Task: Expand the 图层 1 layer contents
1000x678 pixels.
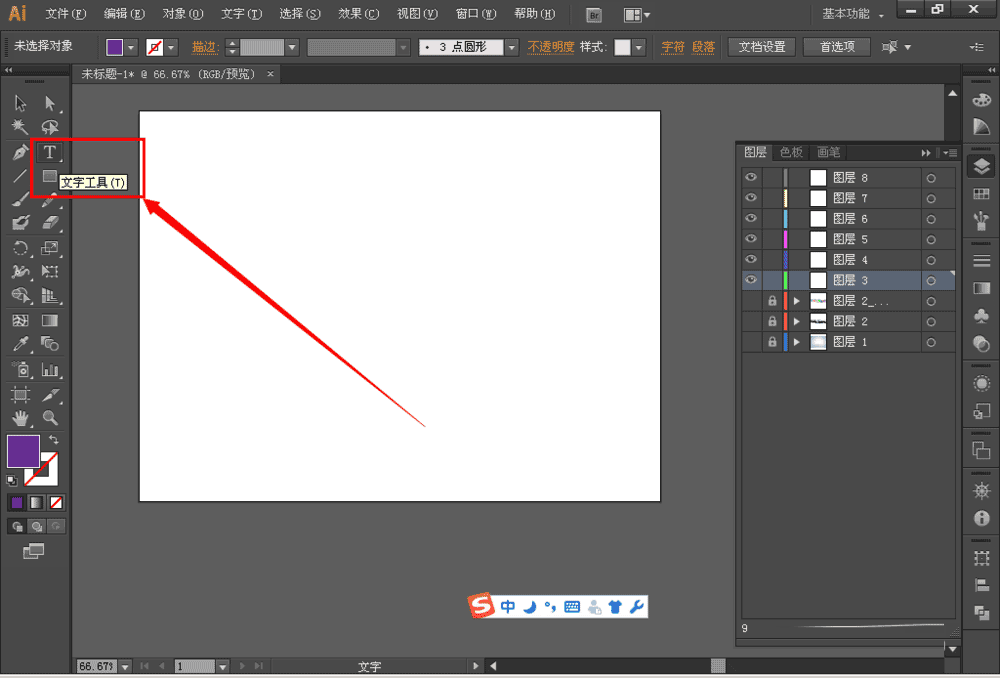Action: coord(797,342)
